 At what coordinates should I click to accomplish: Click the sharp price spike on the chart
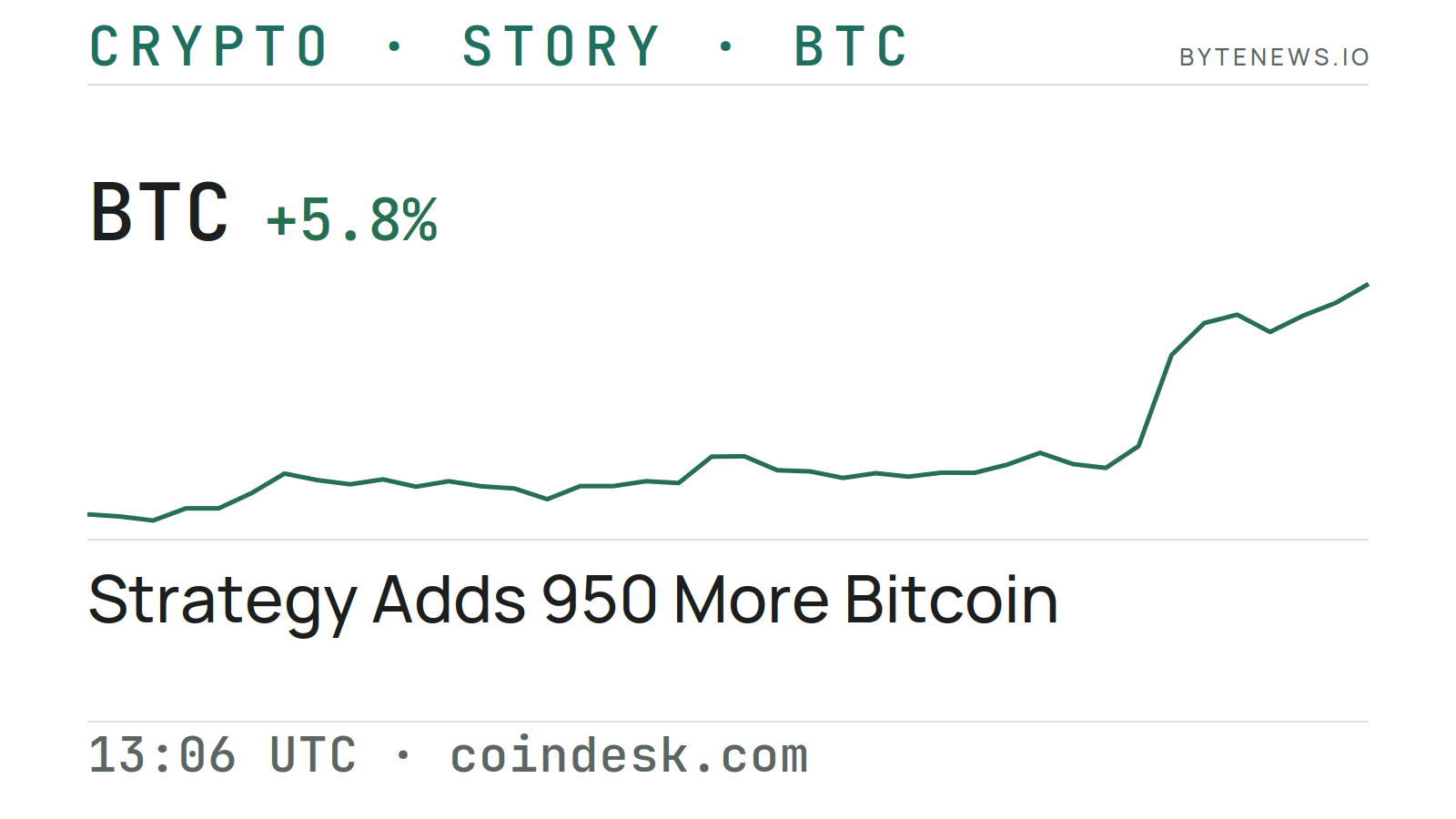pos(1155,400)
